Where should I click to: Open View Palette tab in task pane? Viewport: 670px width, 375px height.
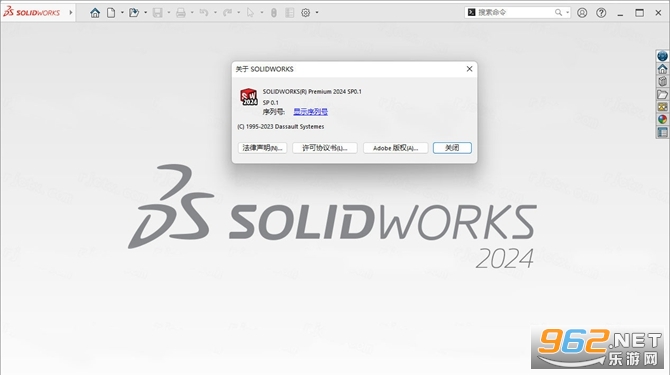tap(662, 107)
